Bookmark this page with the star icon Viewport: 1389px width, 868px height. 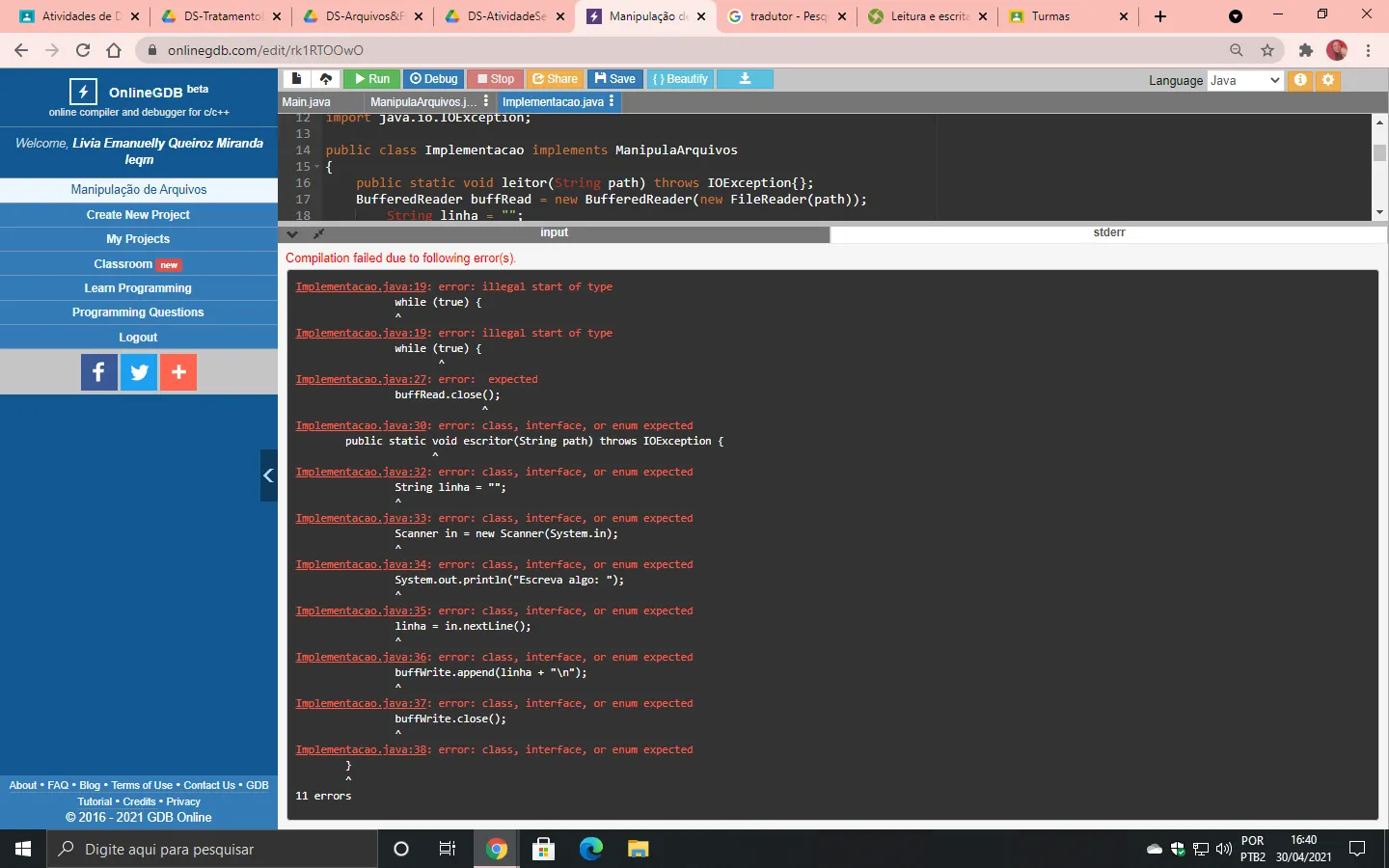(1267, 50)
